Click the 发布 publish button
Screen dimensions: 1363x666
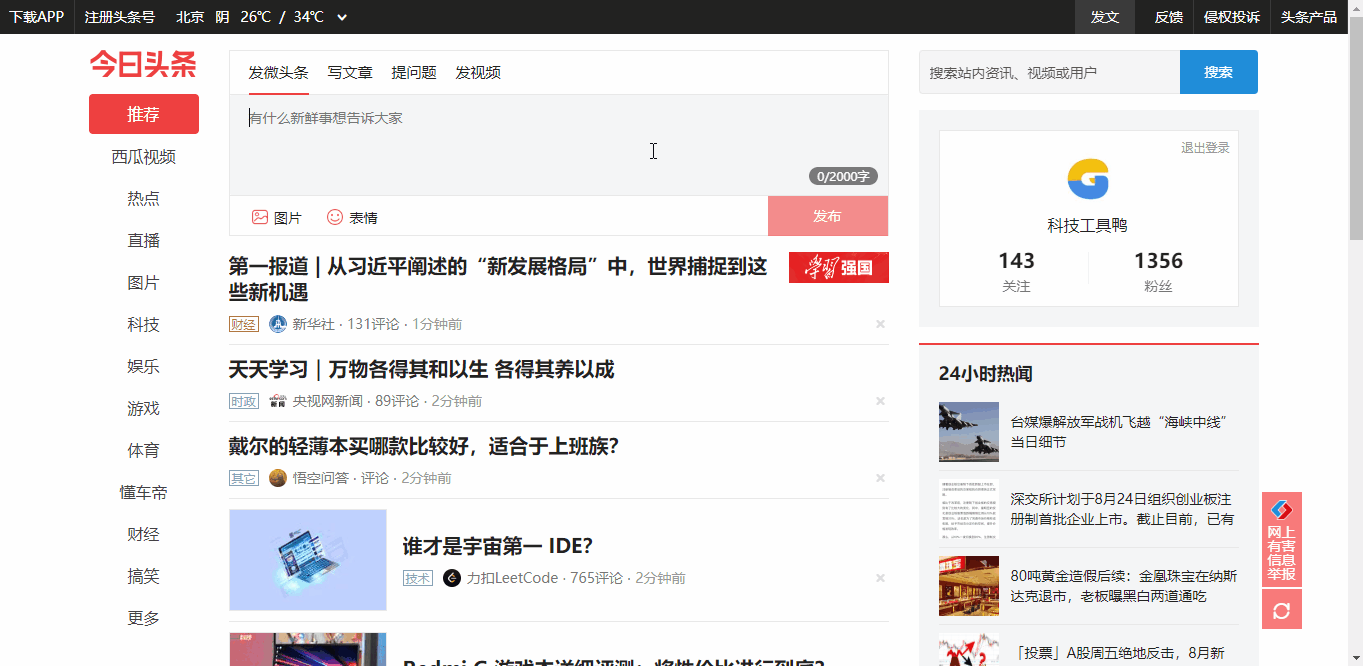(x=828, y=216)
